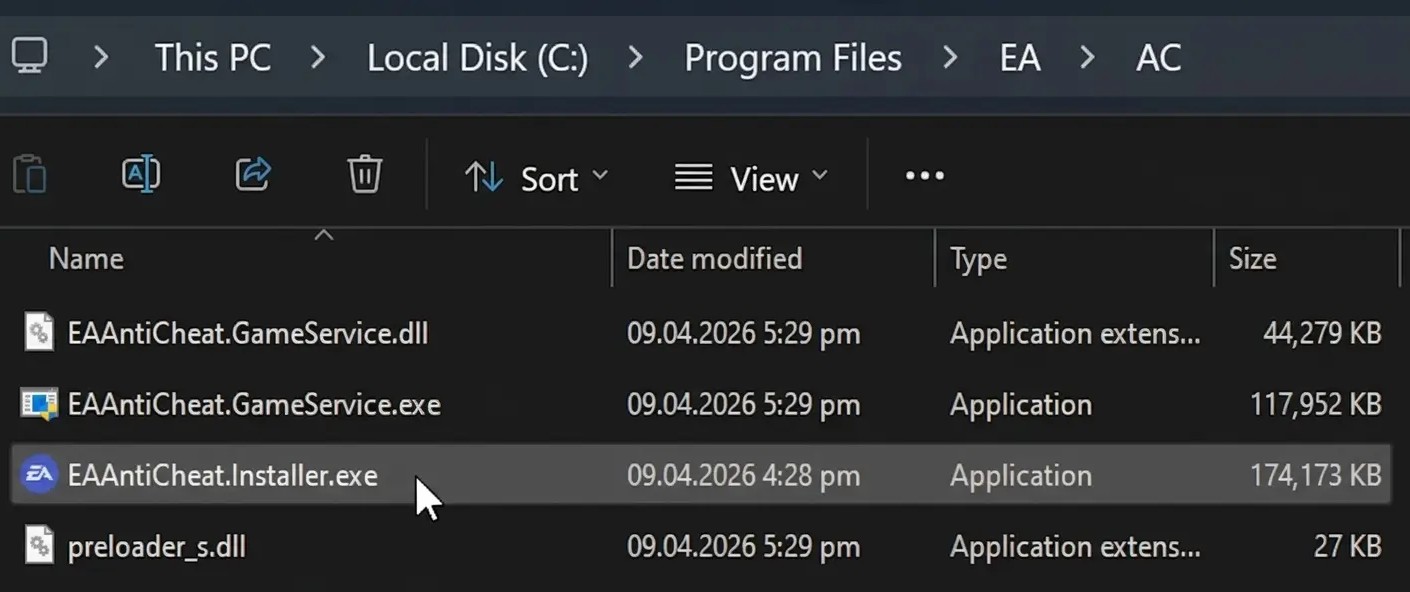1410x592 pixels.
Task: Click the Delete trash can icon
Action: [365, 174]
